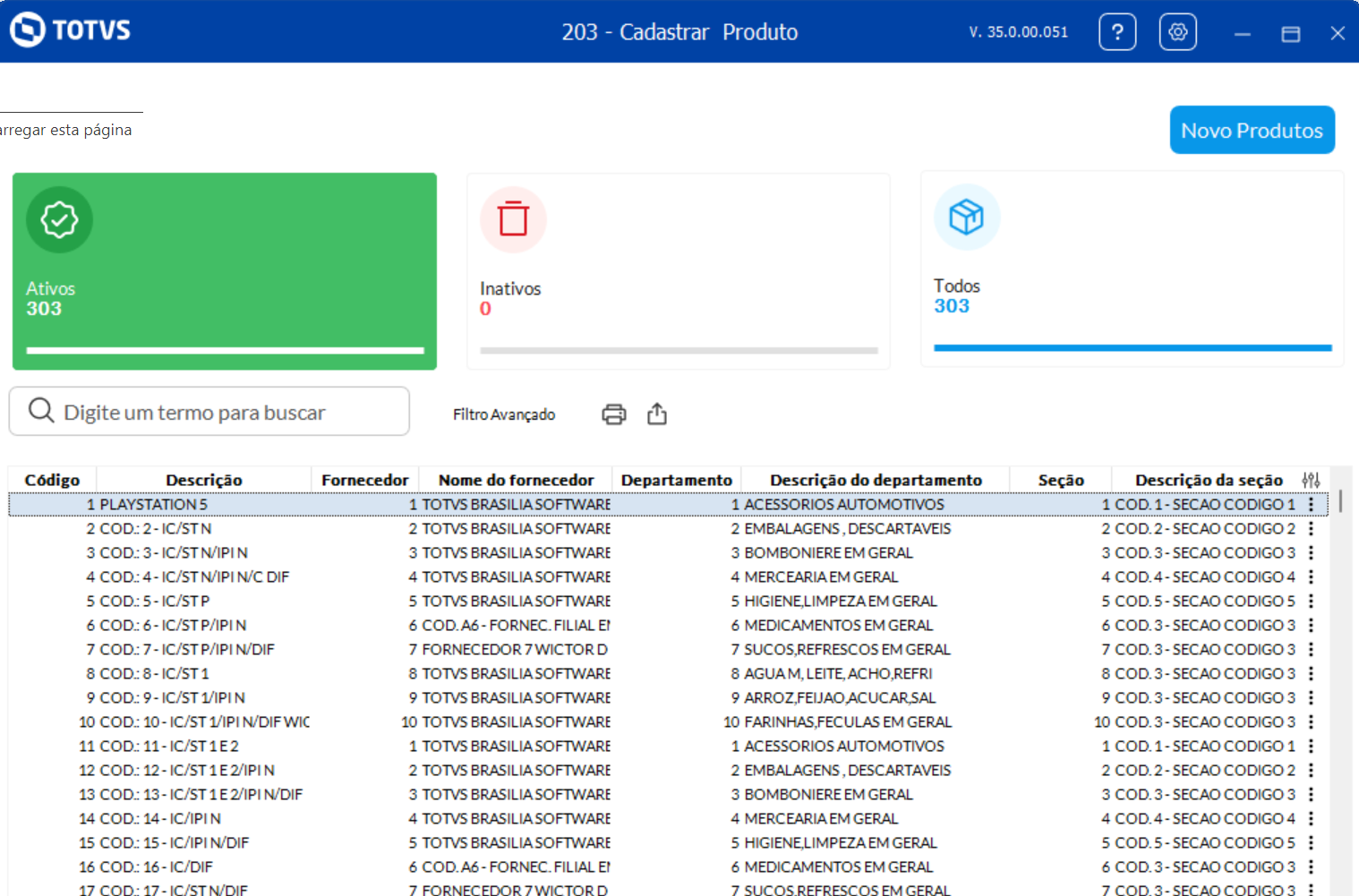Image resolution: width=1359 pixels, height=896 pixels.
Task: Open row menu for COD.: 15 - IC/IPI N/DIF
Action: pyautogui.click(x=1311, y=843)
